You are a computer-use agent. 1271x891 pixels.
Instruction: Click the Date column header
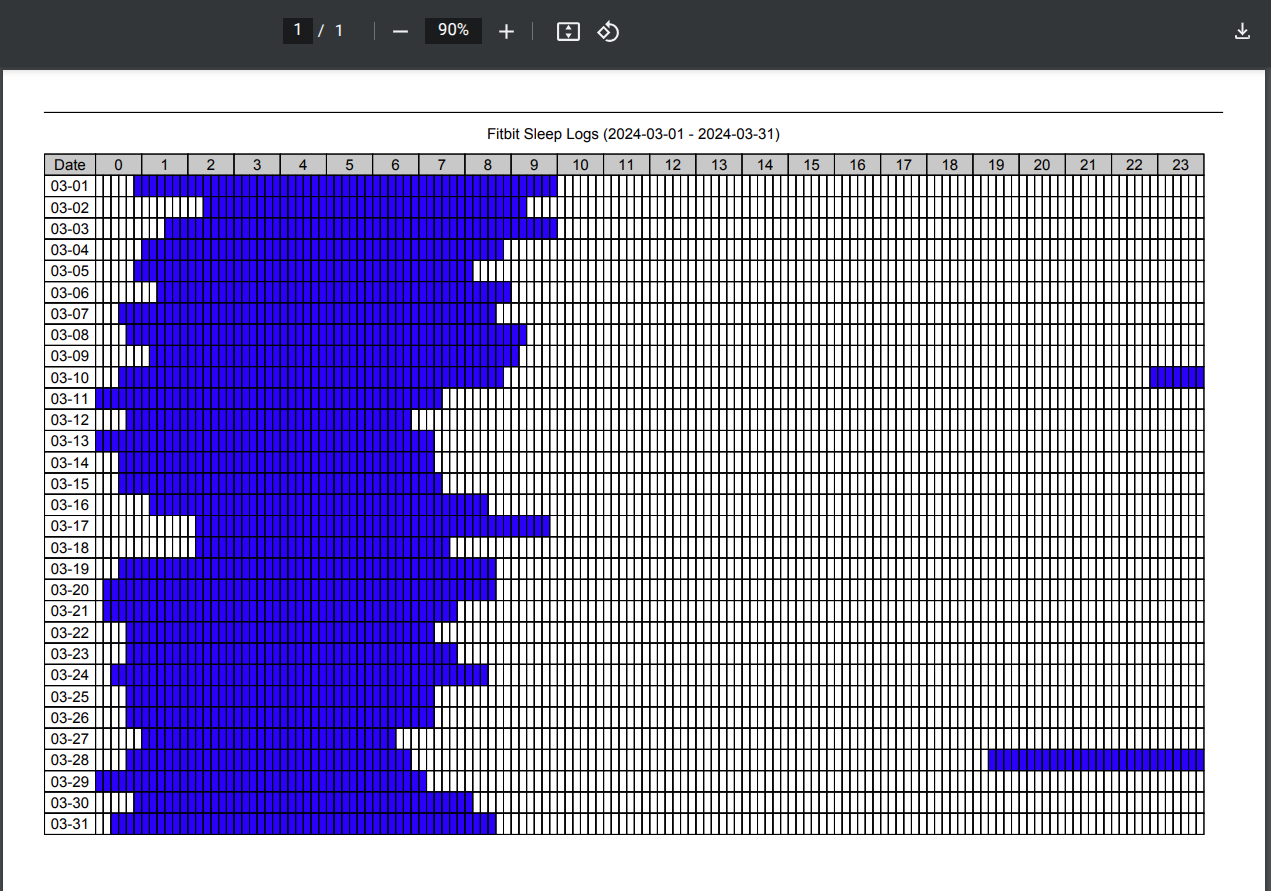point(69,164)
